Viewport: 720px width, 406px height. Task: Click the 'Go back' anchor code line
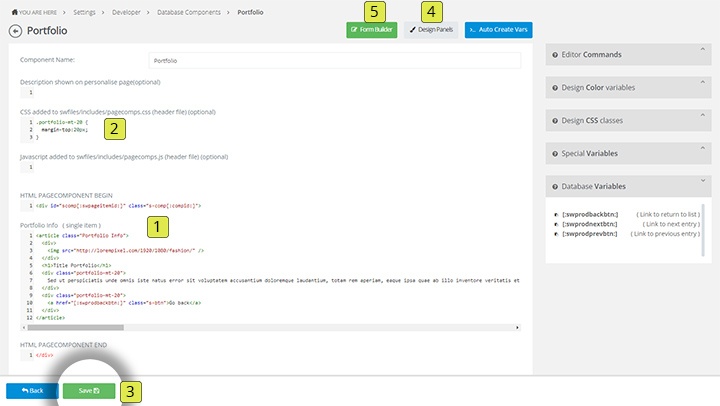point(124,303)
